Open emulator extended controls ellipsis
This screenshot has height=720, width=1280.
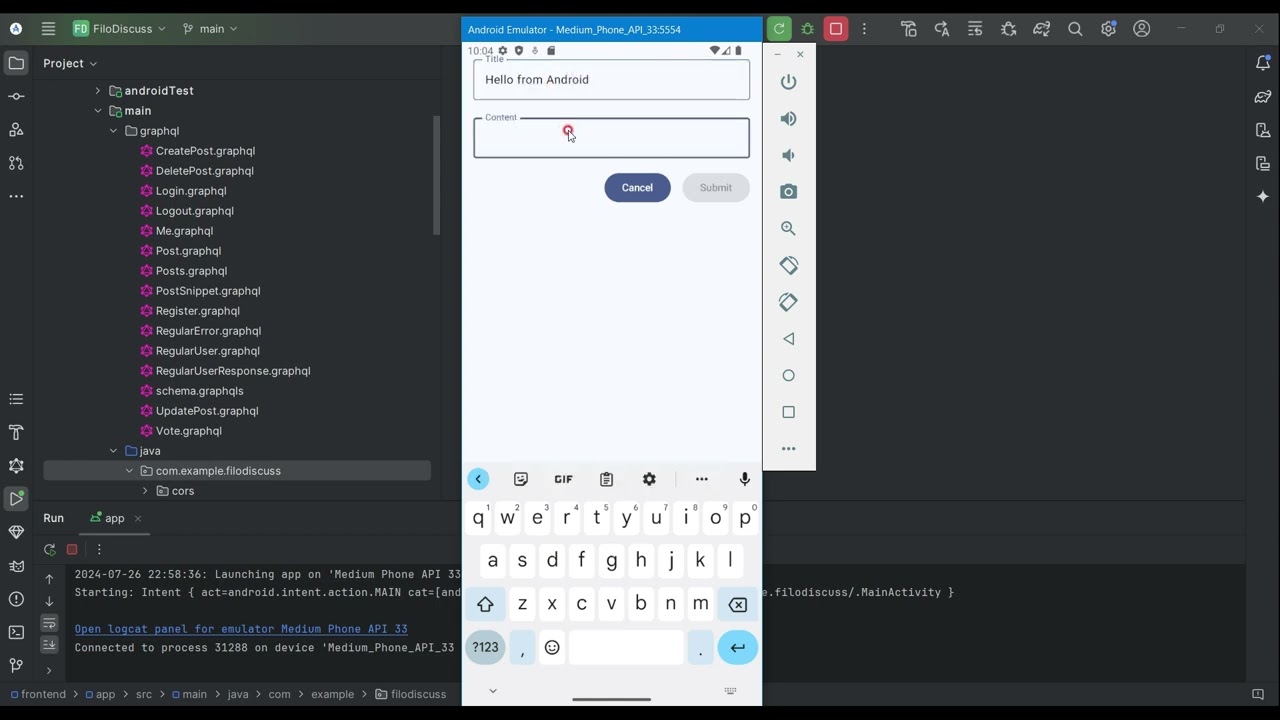pos(789,449)
